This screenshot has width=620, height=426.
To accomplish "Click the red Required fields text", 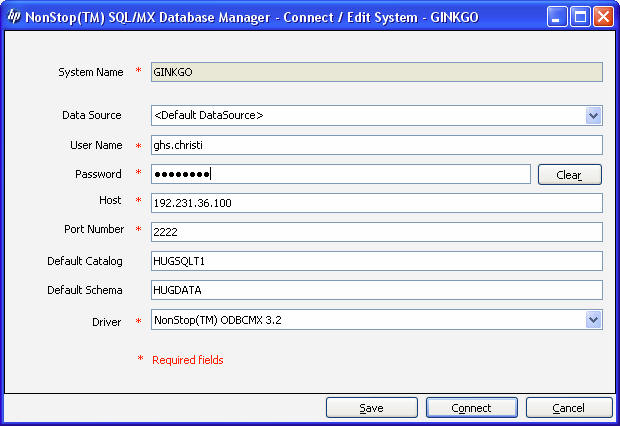I will [x=188, y=360].
